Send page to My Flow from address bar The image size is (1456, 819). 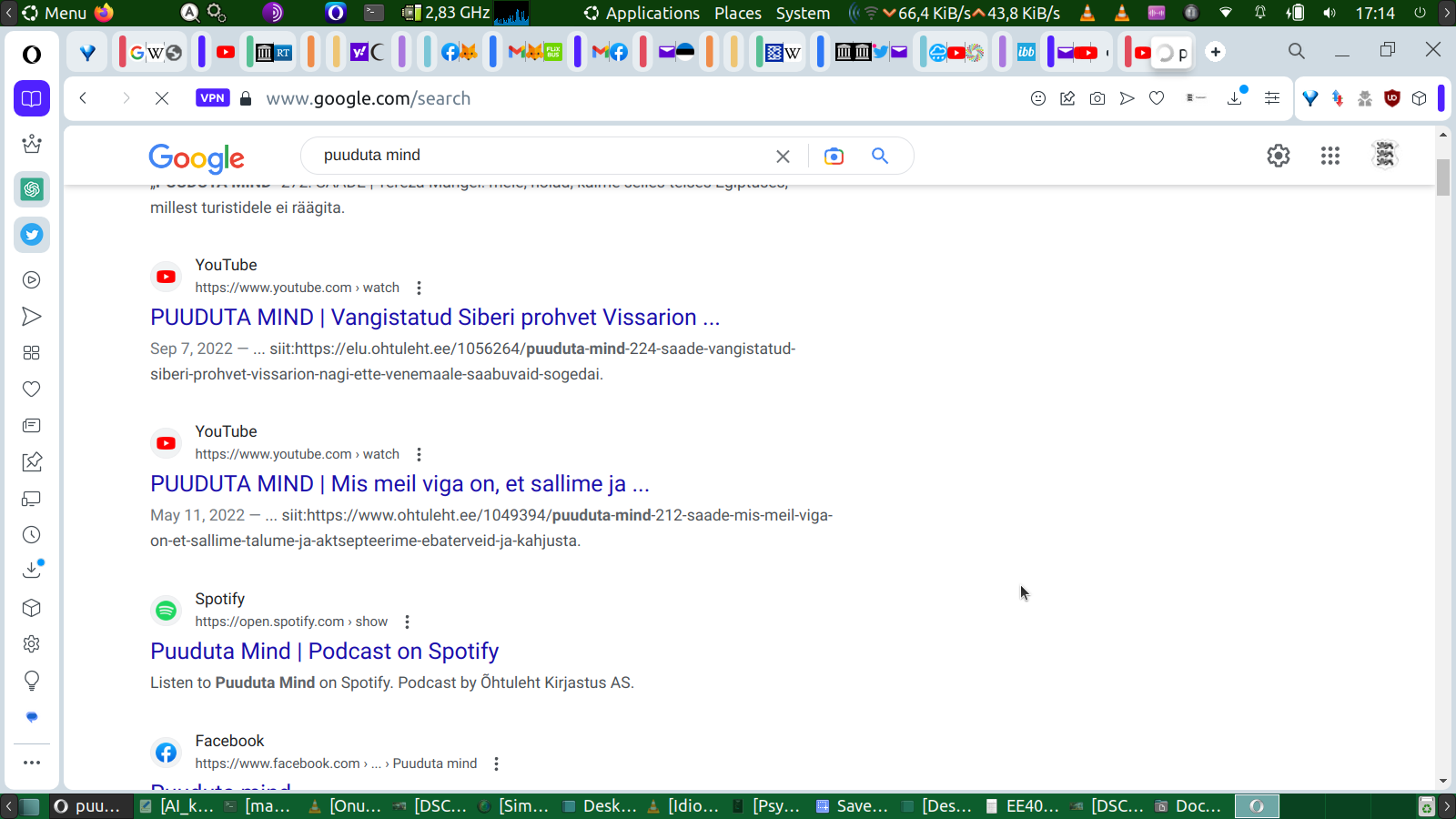pos(1127,98)
